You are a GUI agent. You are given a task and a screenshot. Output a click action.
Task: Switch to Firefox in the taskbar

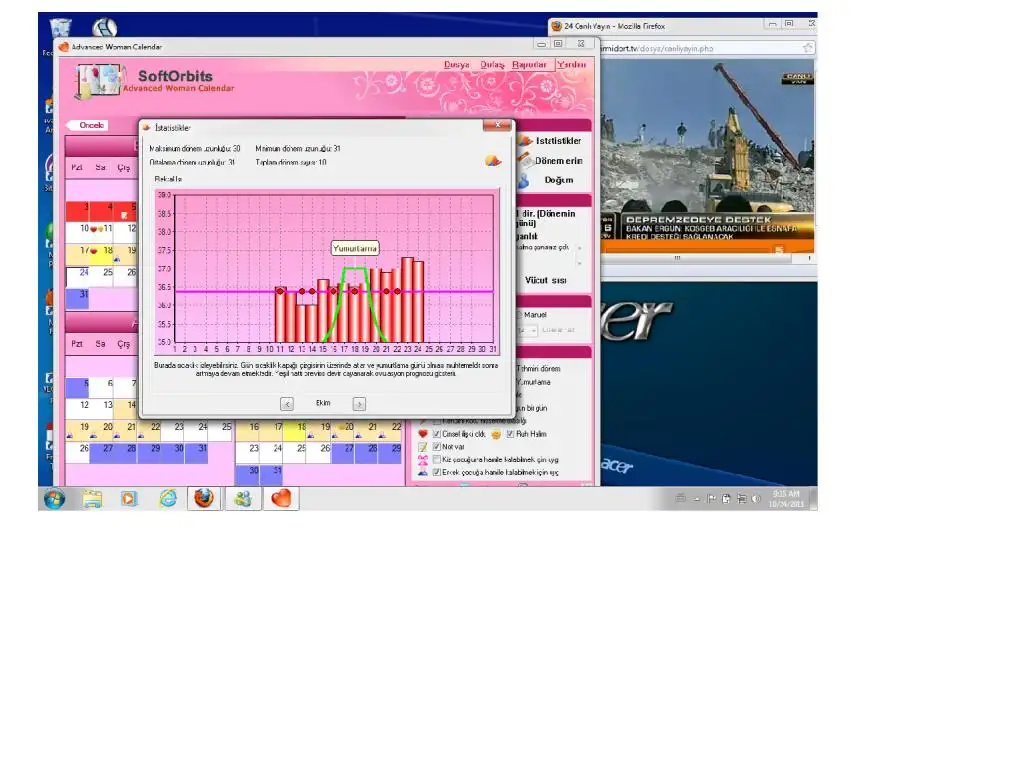click(204, 498)
